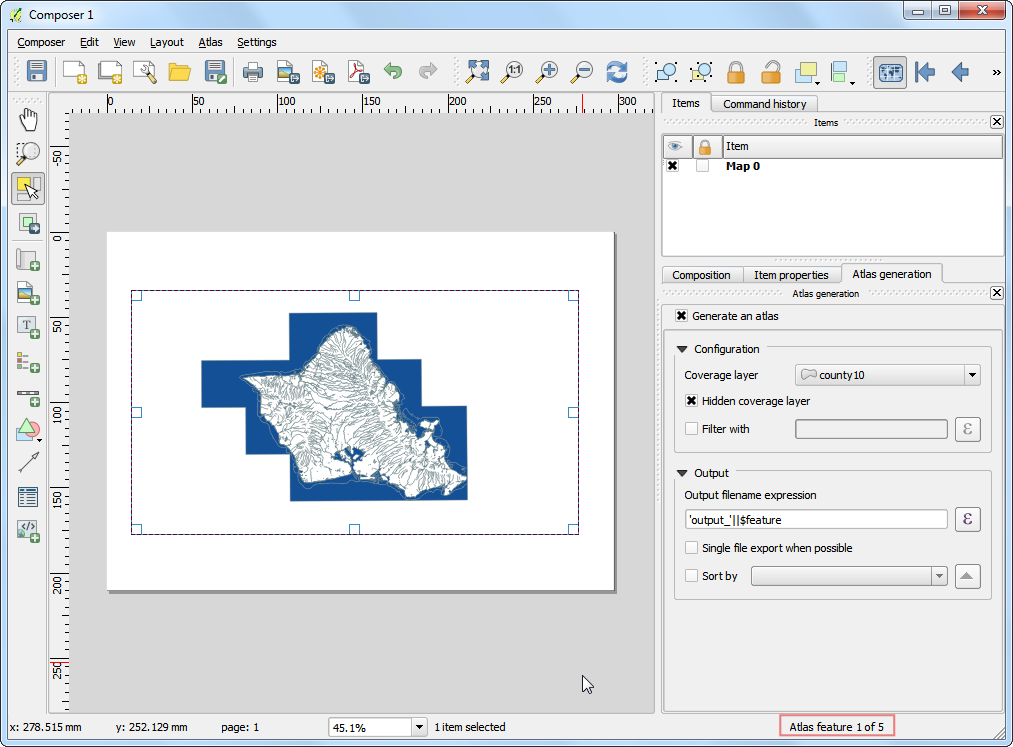Export composition as PDF icon
The height and width of the screenshot is (747, 1013).
point(357,72)
